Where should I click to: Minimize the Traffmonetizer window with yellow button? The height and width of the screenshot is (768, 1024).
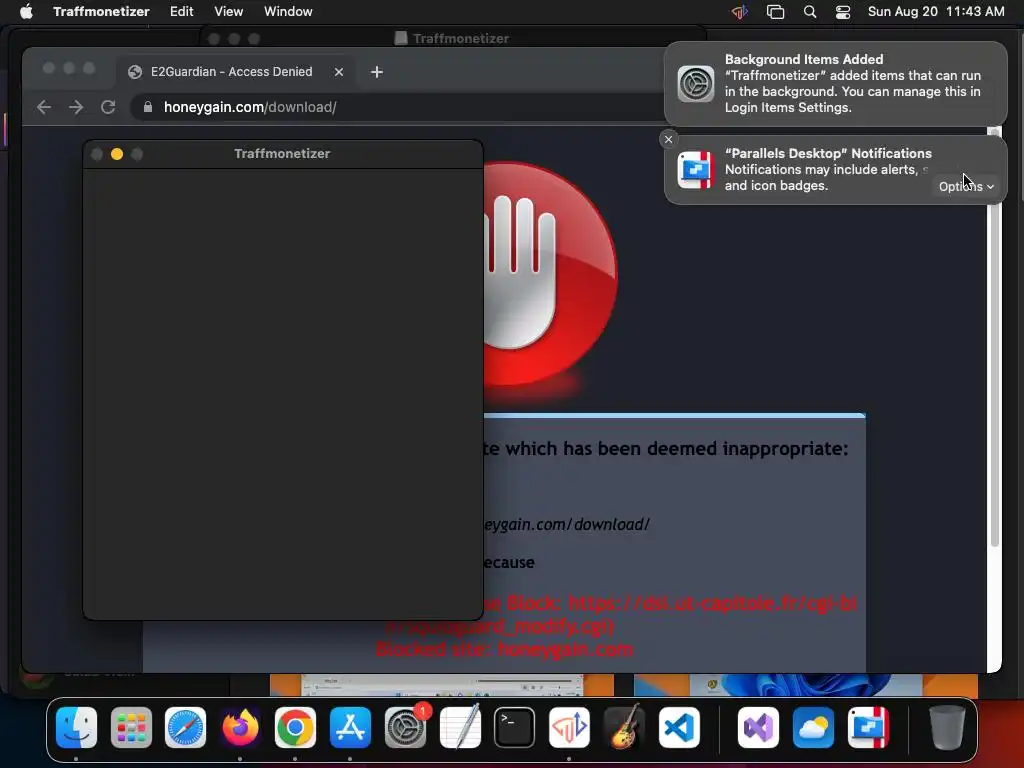click(117, 154)
